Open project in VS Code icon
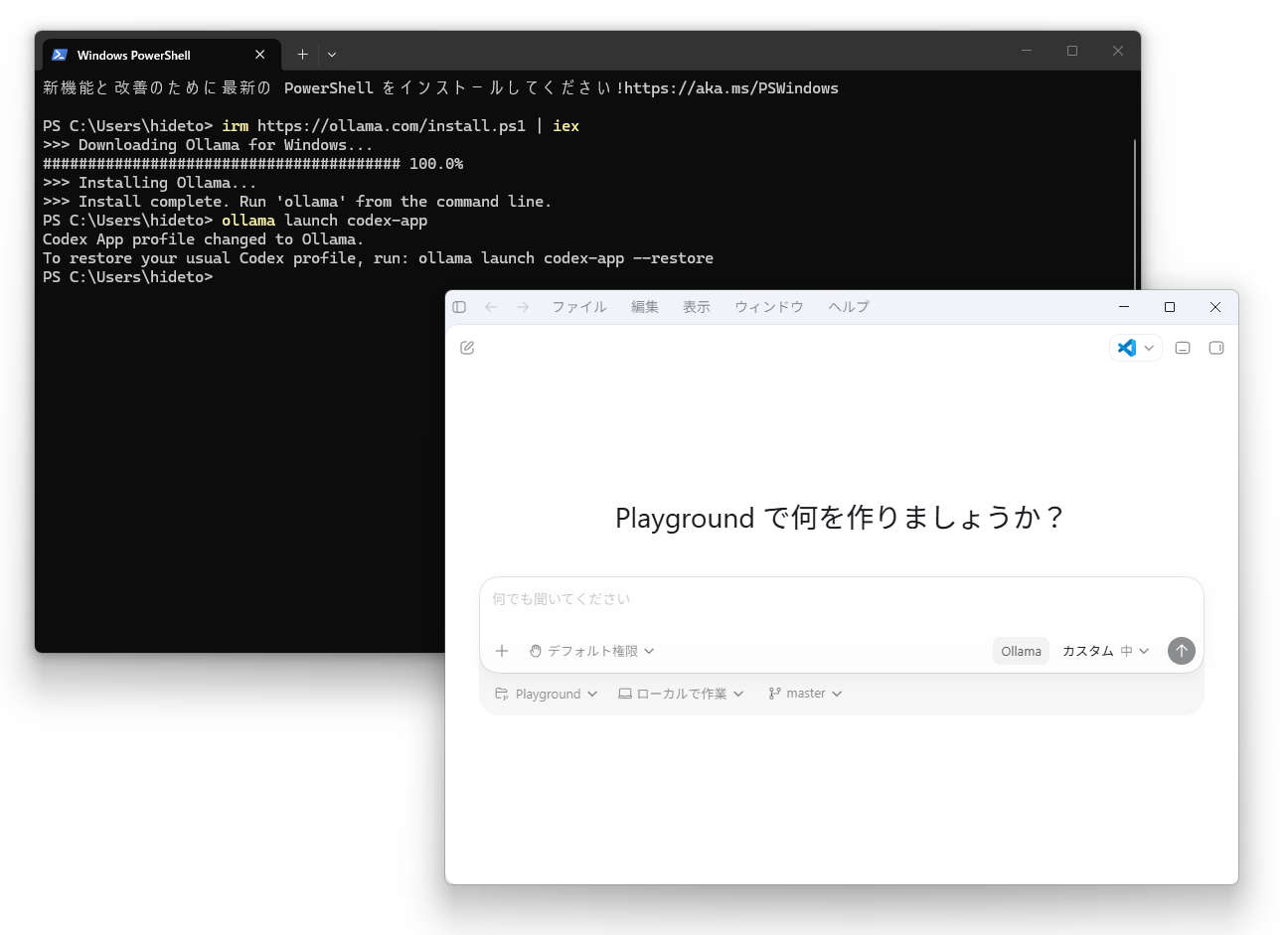The width and height of the screenshot is (1288, 935). [1127, 348]
